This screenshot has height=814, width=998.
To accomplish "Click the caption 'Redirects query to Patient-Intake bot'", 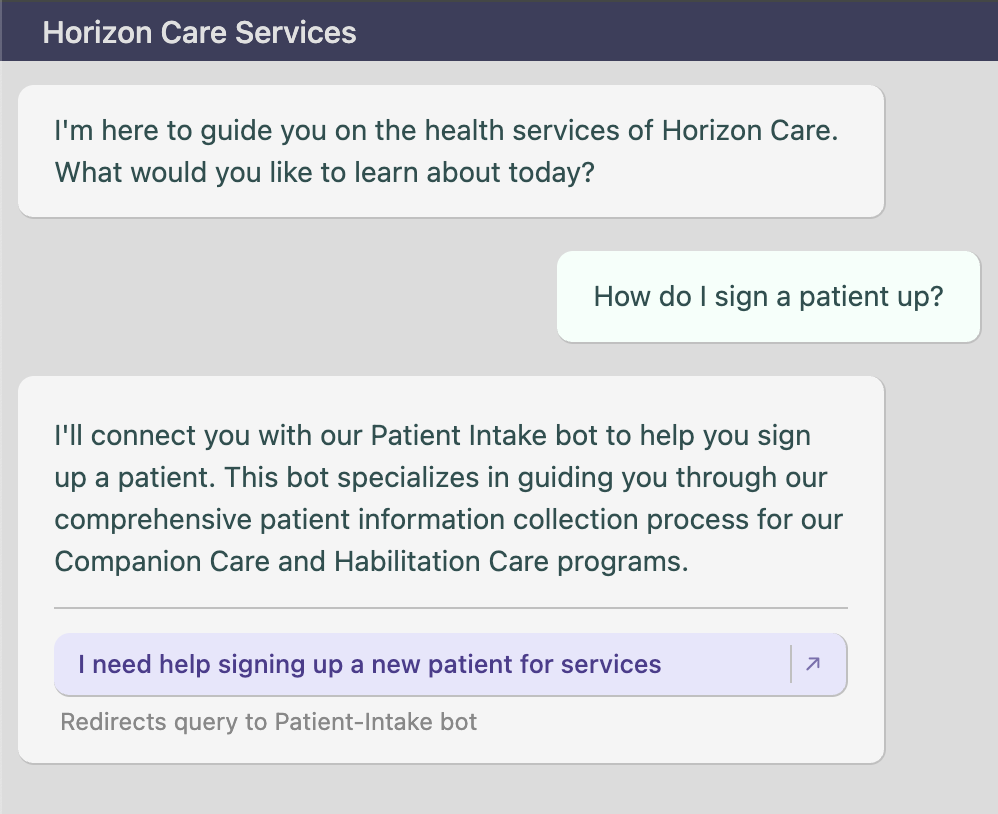I will click(269, 721).
